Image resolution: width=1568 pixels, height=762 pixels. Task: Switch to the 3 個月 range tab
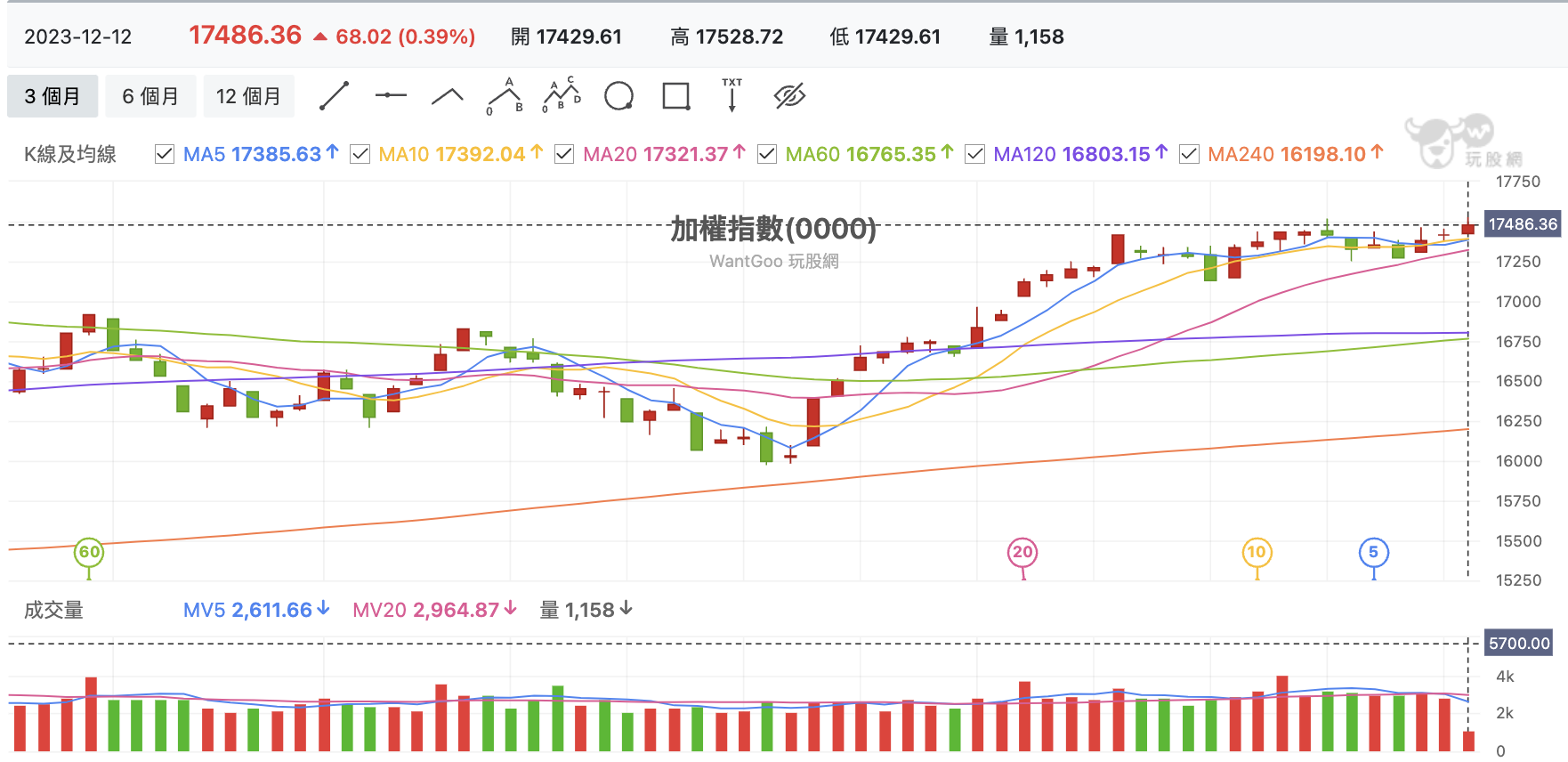53,96
